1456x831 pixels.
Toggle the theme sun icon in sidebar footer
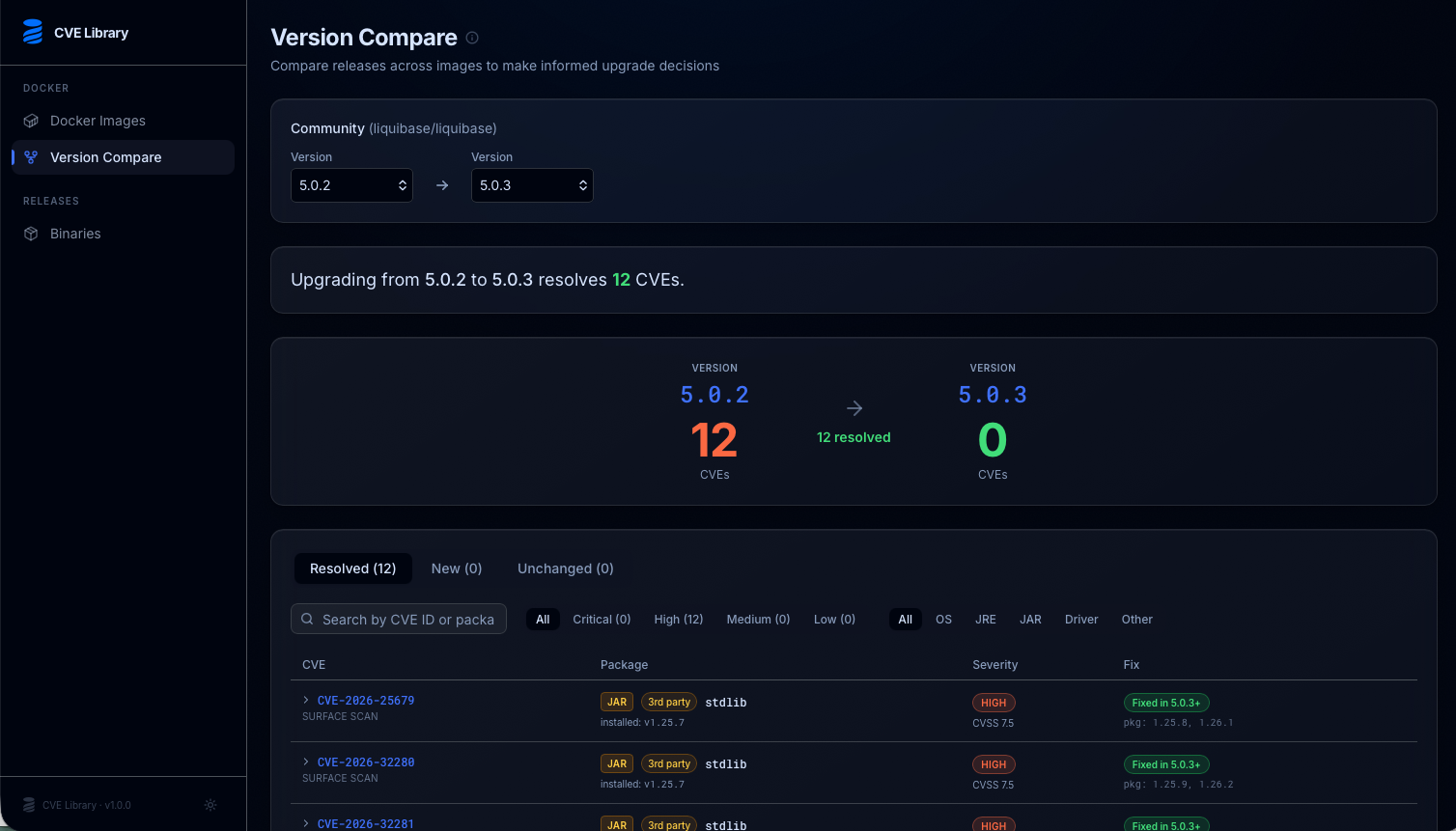[210, 805]
